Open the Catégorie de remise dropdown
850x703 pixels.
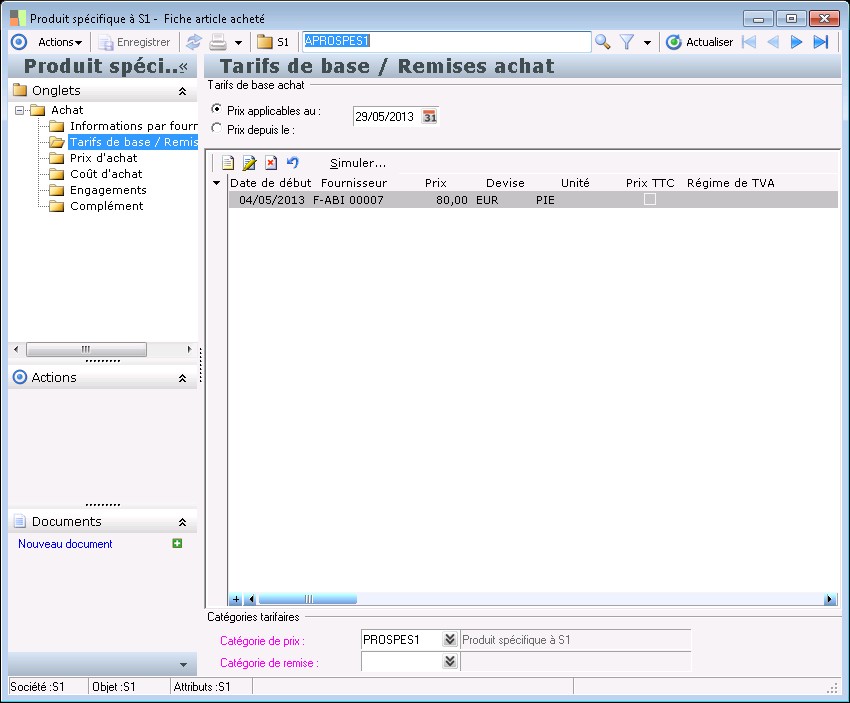point(450,662)
